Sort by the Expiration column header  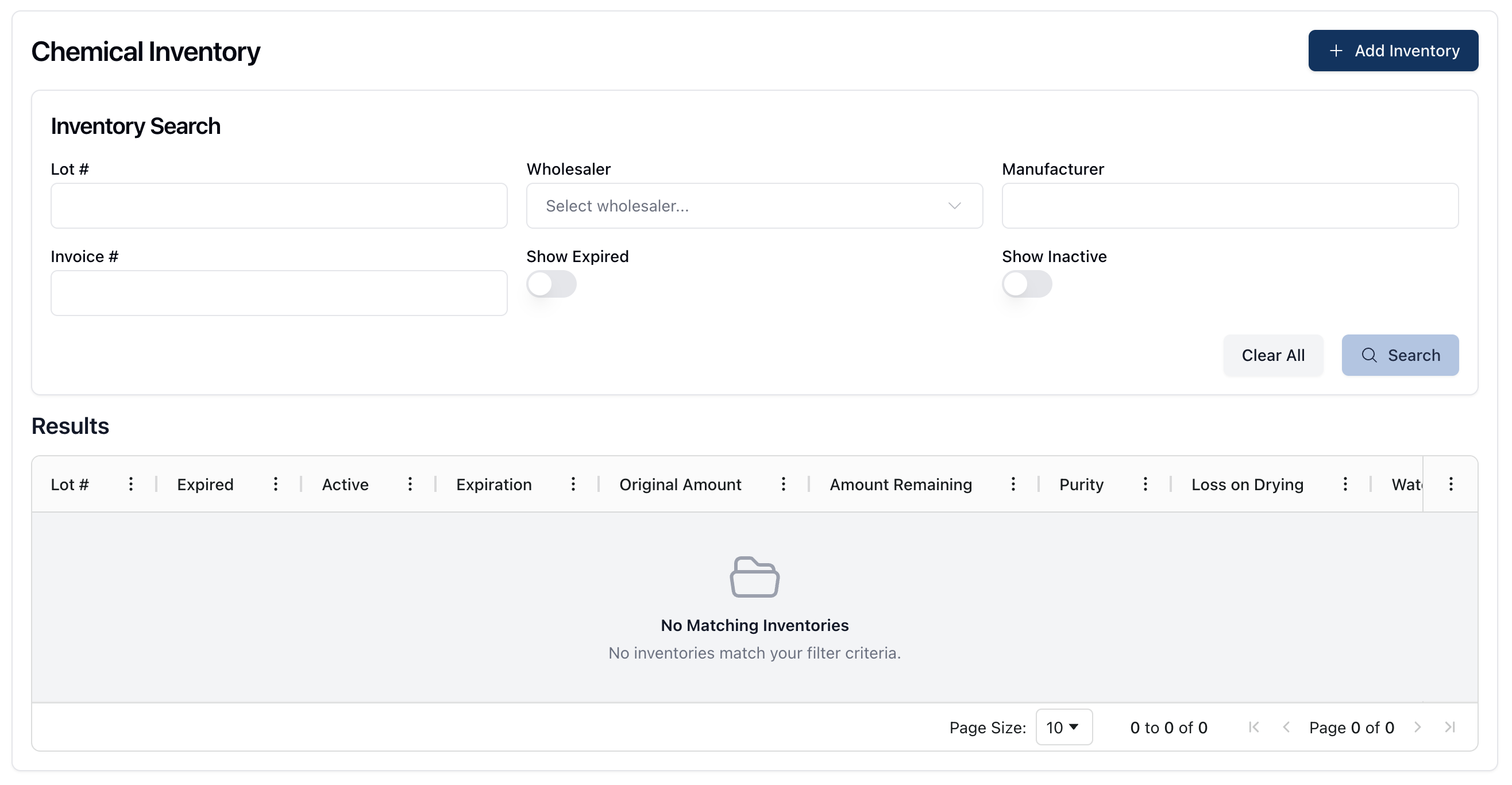[x=493, y=484]
